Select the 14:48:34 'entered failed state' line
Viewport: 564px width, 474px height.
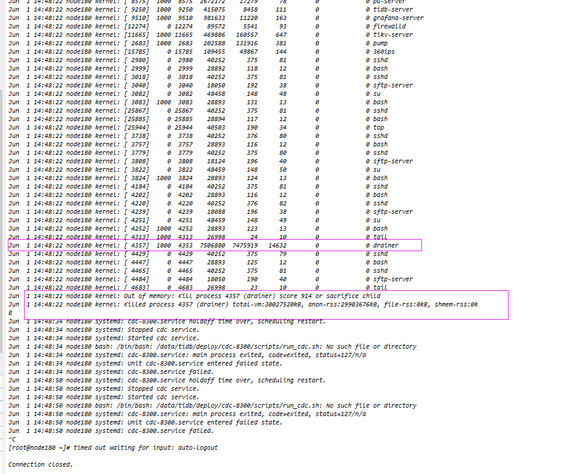tap(145, 364)
